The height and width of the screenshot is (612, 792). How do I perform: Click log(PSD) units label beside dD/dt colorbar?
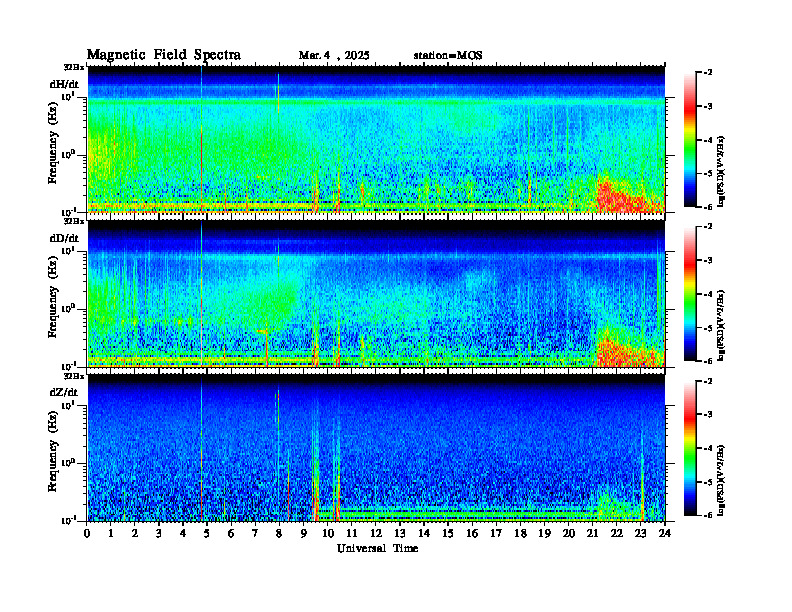pos(721,325)
